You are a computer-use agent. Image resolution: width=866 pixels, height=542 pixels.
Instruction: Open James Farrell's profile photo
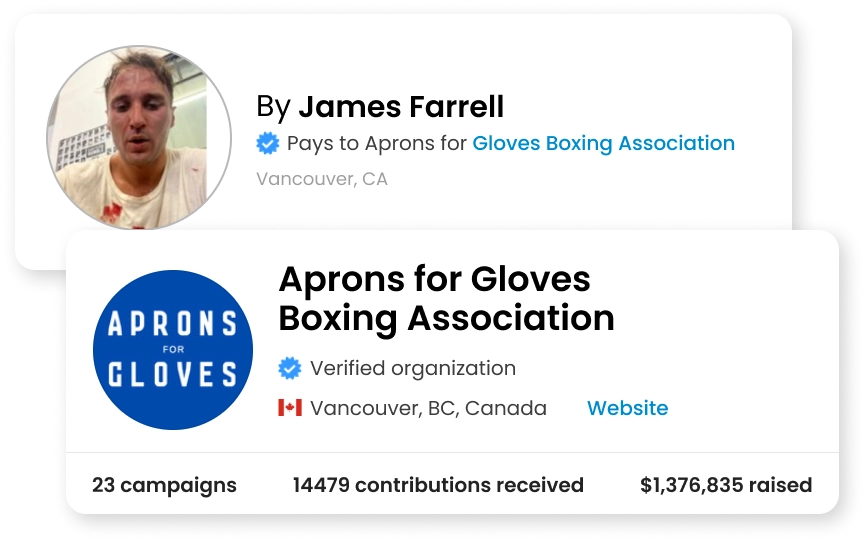(138, 138)
